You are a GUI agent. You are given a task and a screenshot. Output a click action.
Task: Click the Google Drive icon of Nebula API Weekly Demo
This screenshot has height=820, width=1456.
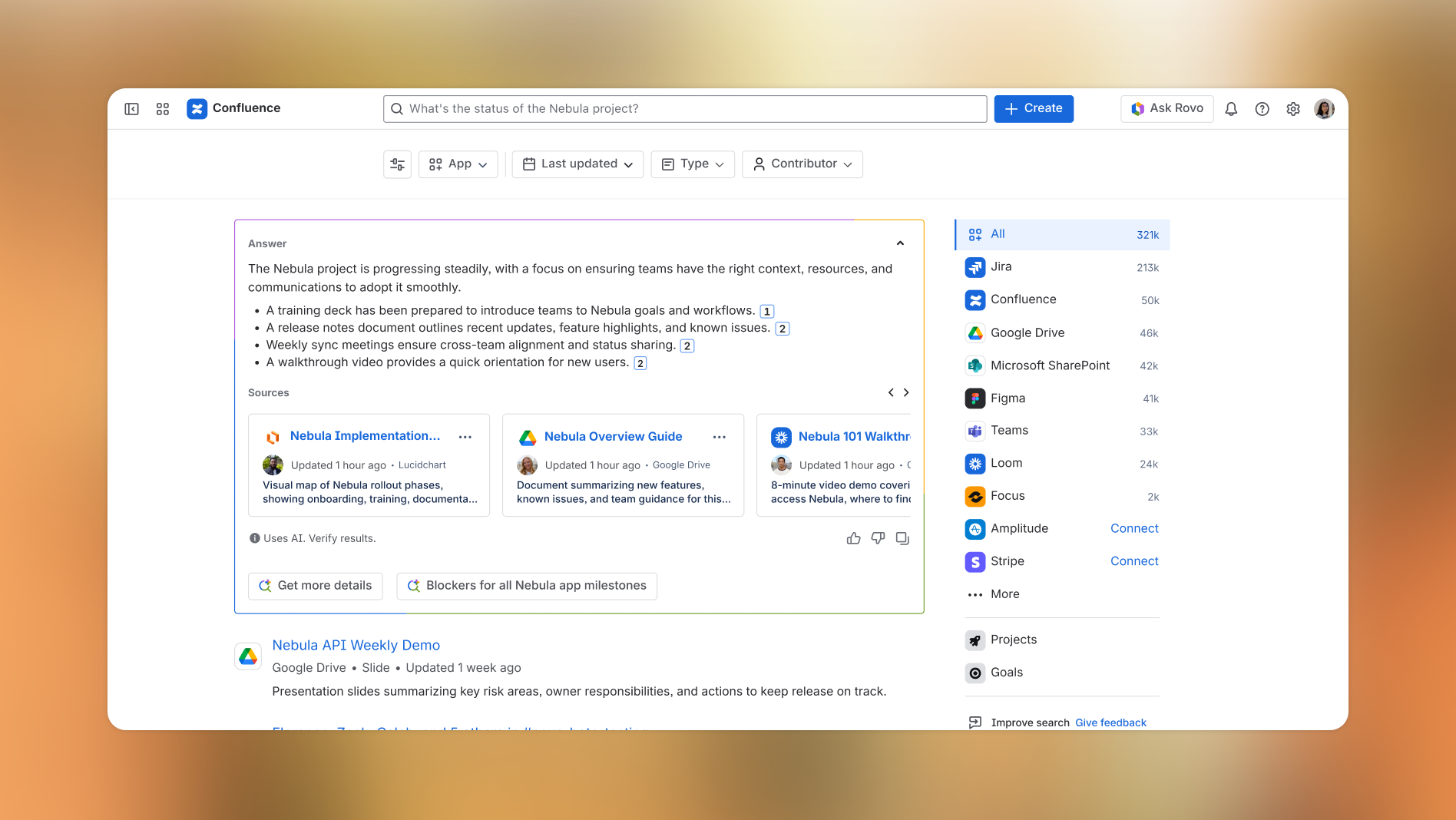point(248,656)
